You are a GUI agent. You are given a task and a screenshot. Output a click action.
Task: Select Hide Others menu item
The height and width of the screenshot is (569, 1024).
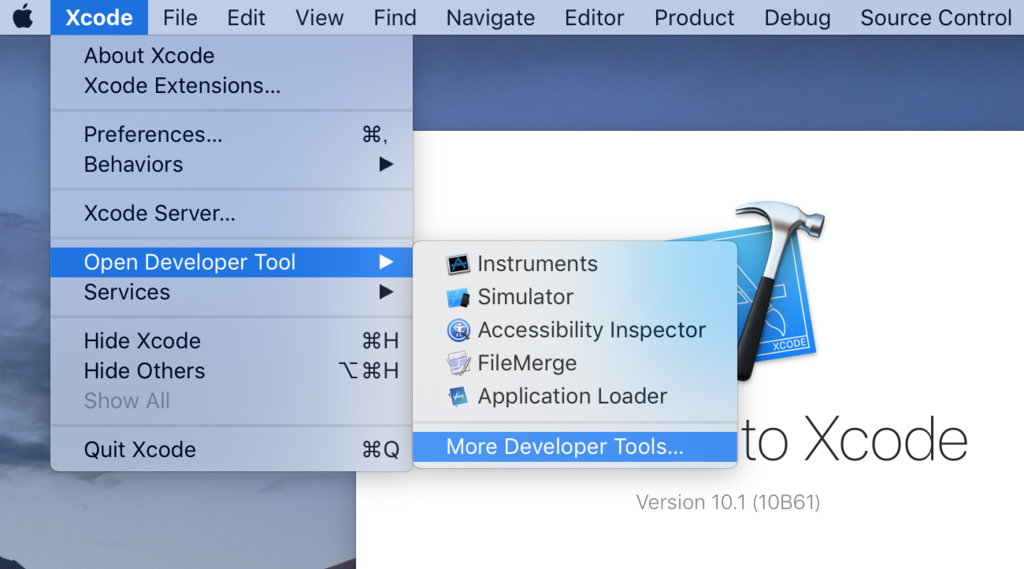144,371
